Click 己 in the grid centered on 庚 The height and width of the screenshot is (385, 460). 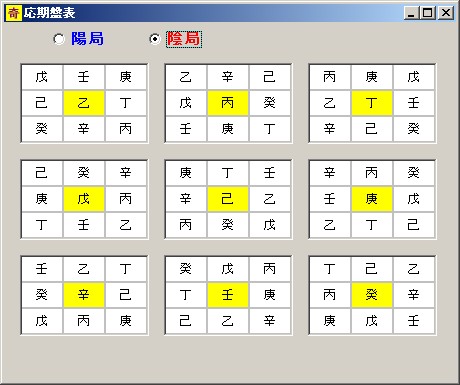point(414,225)
